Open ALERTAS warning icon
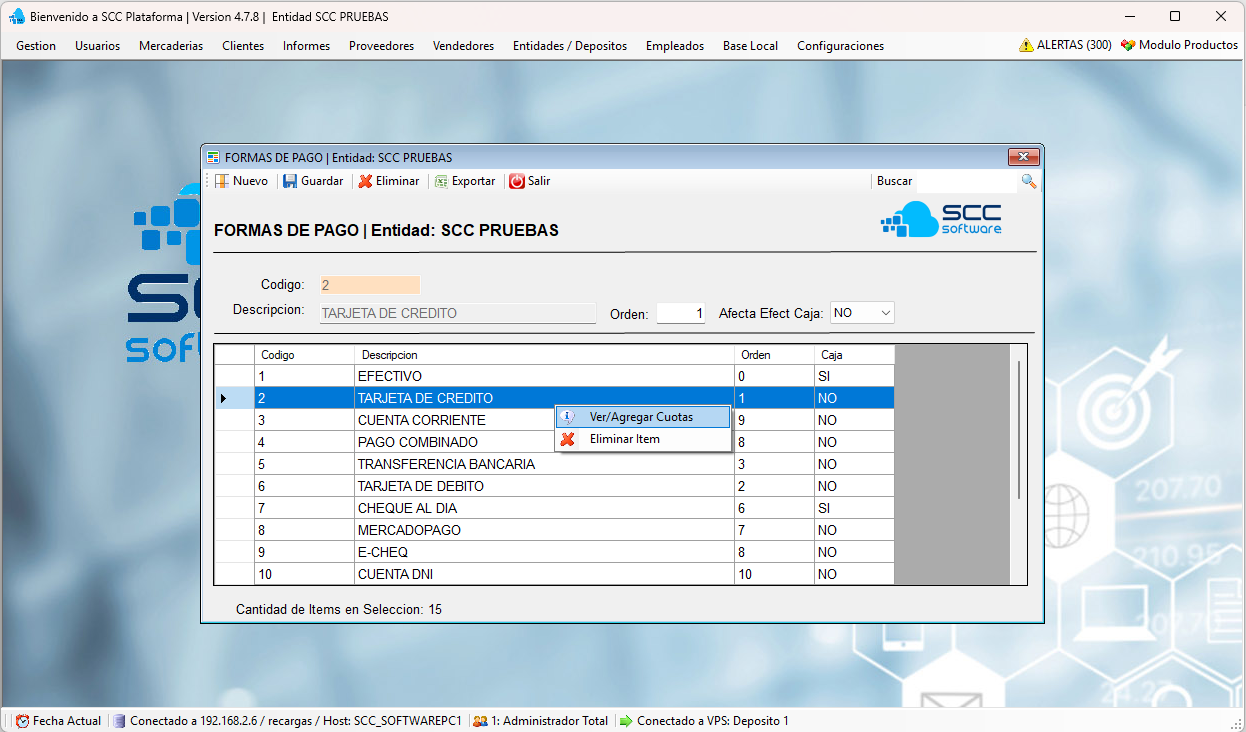Screen dimensions: 1246x732 tap(1026, 45)
